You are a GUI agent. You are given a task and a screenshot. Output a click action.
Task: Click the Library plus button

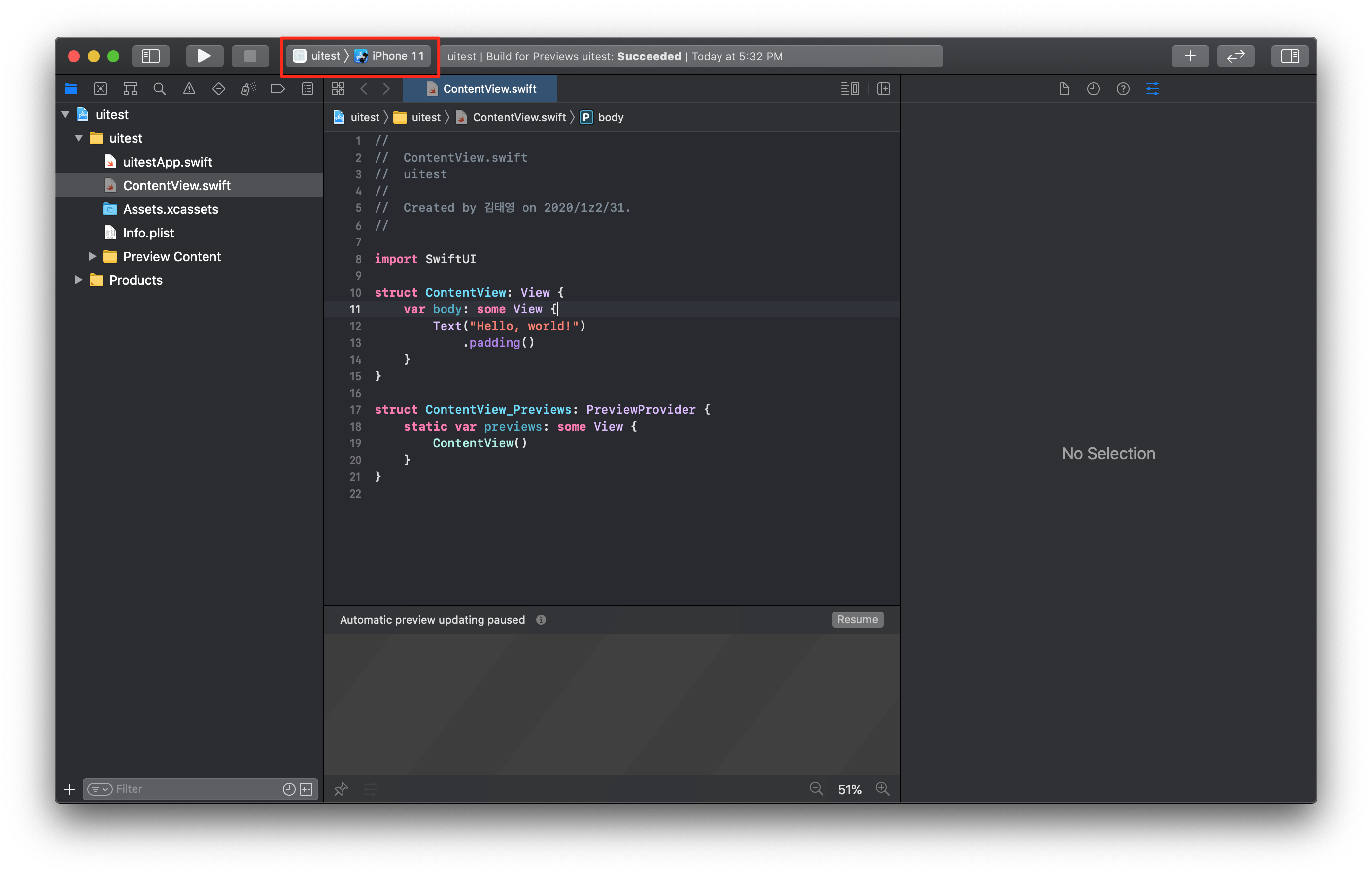coord(1190,56)
